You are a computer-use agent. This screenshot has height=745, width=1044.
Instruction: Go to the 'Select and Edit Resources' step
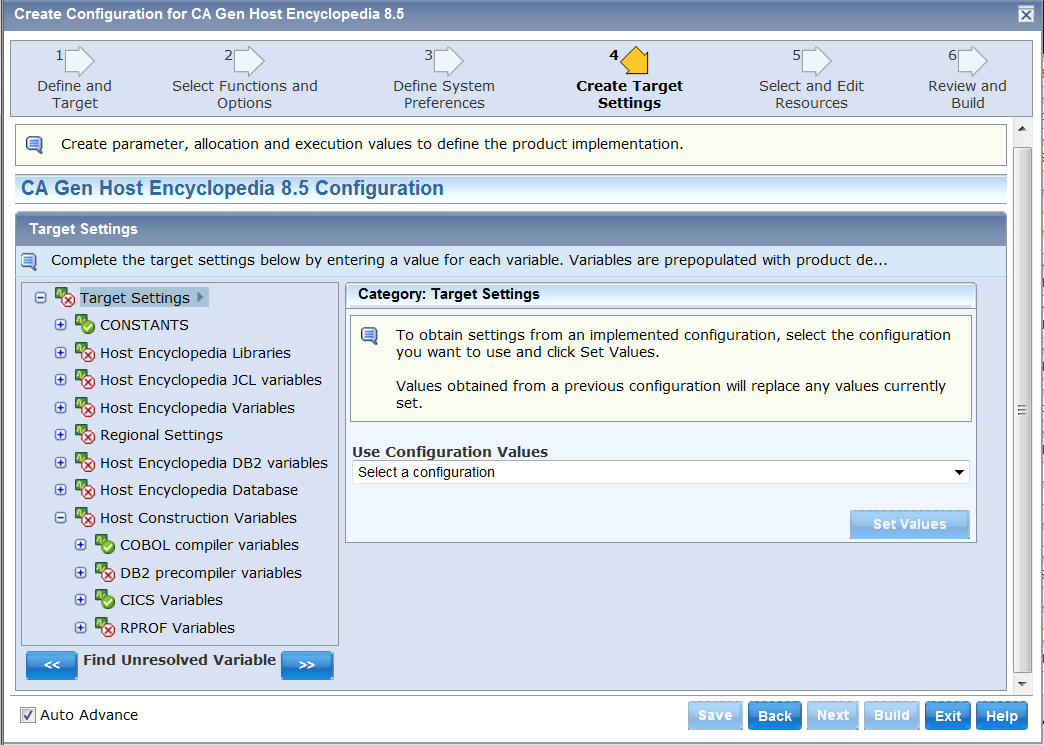click(x=811, y=95)
